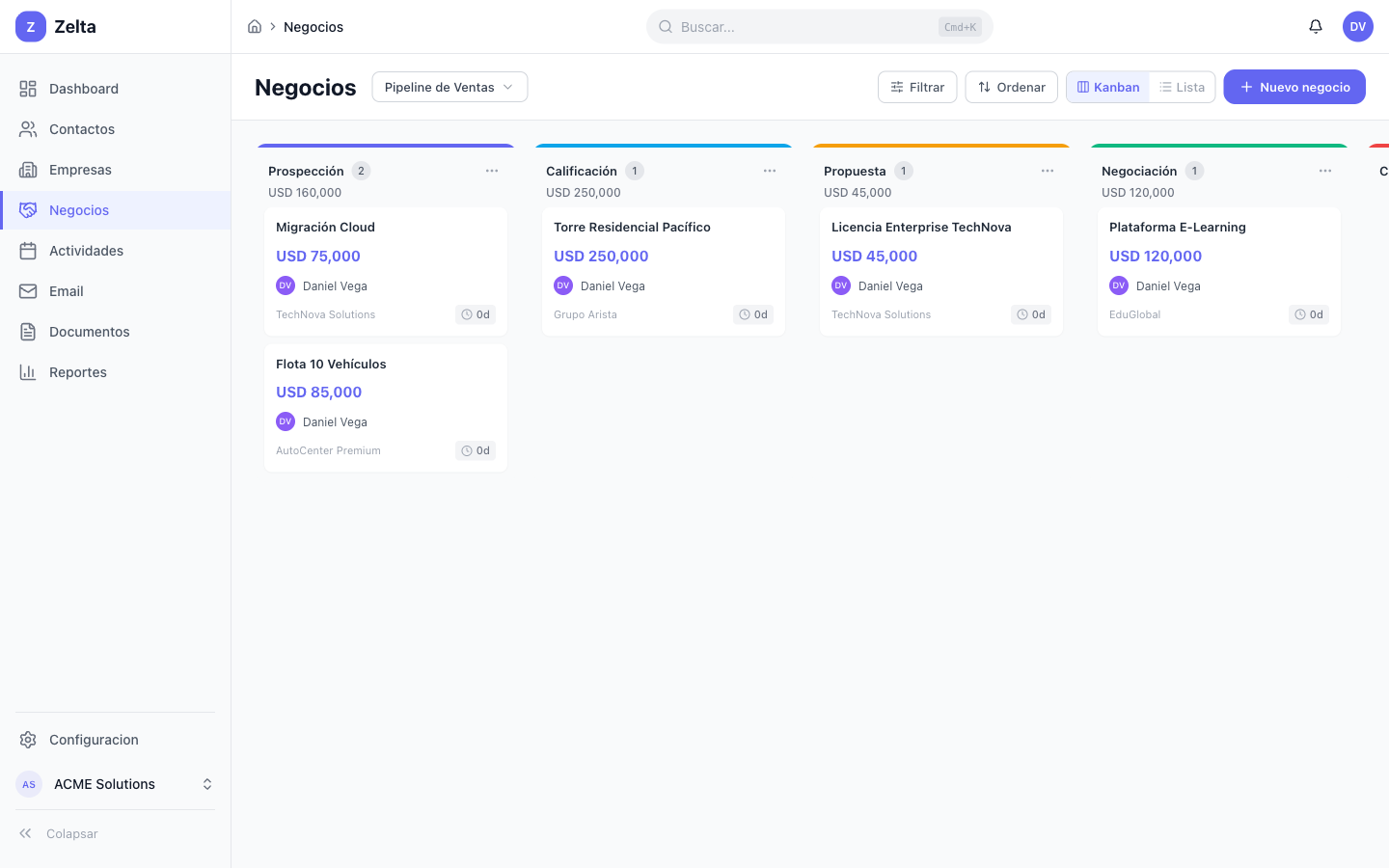Open the Dashboard from the sidebar
Screen dimensions: 1389x868
(x=83, y=88)
